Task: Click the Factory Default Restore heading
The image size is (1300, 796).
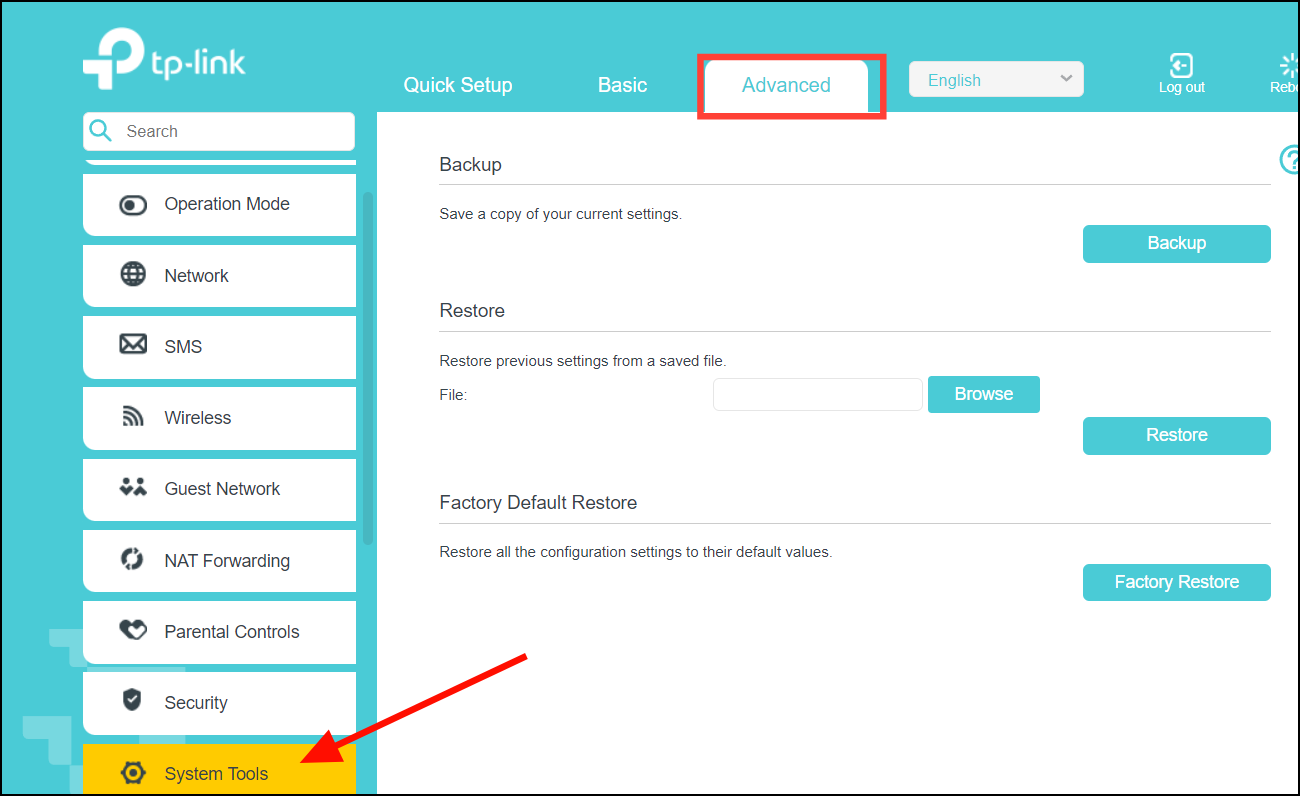Action: tap(538, 502)
